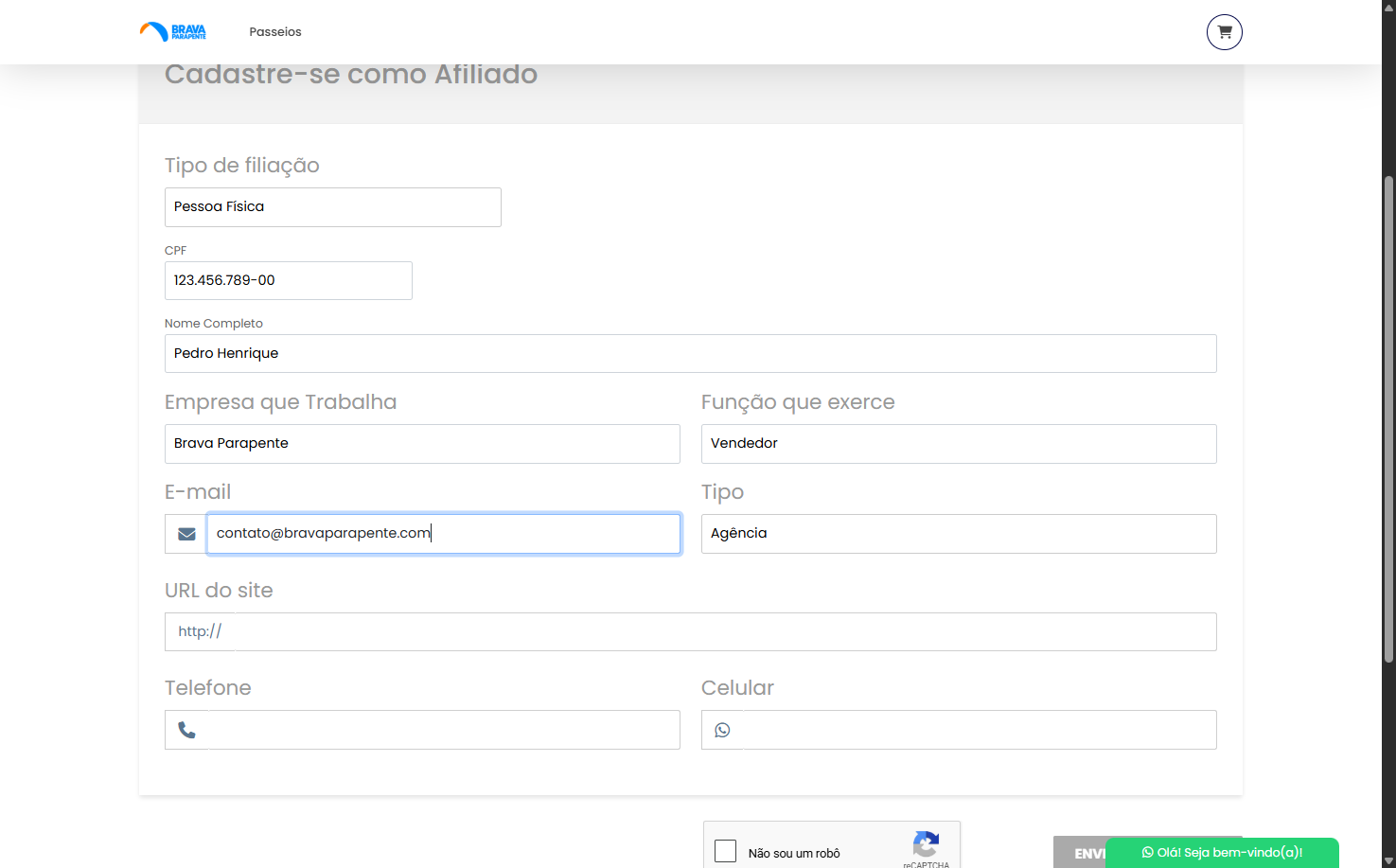
Task: Open the Passeios menu item
Action: (275, 32)
